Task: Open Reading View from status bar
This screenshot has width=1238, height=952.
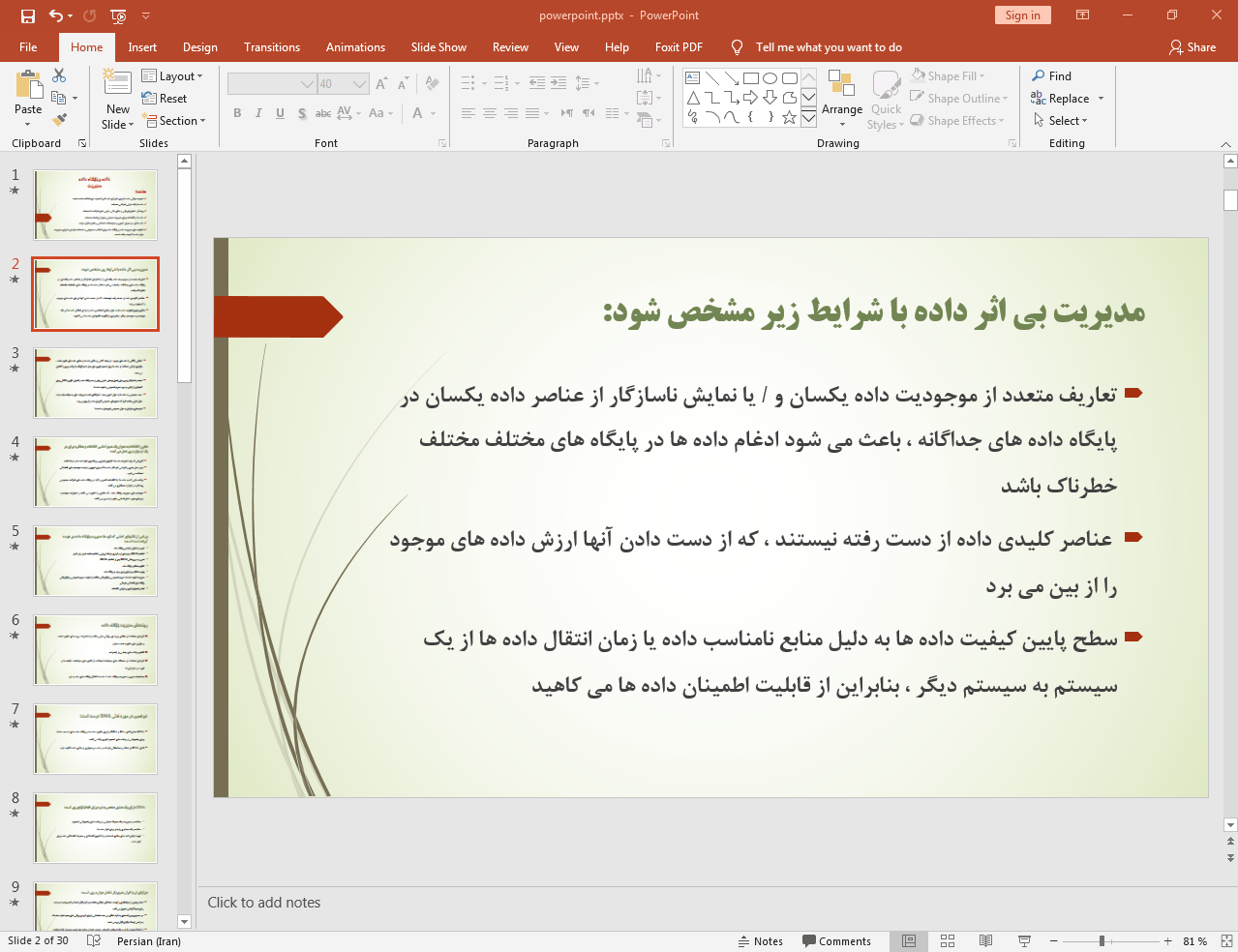Action: point(985,940)
